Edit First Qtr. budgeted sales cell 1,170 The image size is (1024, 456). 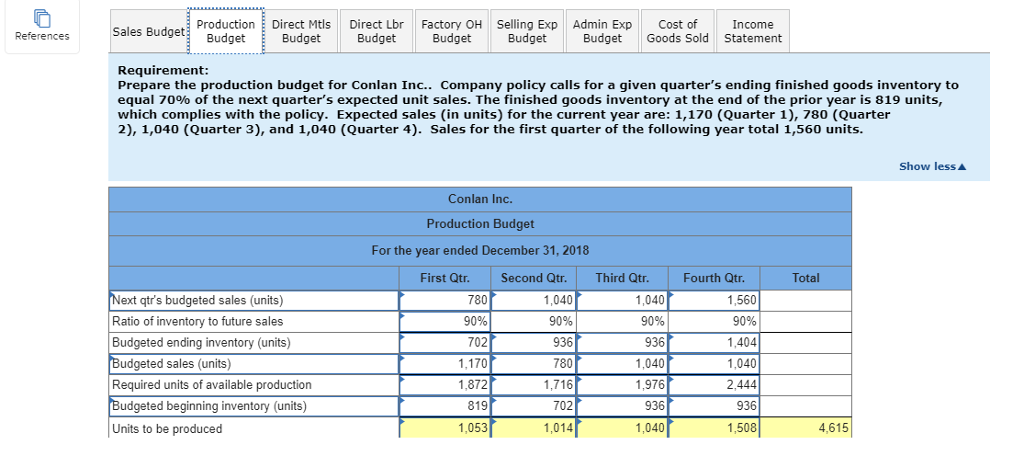pyautogui.click(x=444, y=364)
